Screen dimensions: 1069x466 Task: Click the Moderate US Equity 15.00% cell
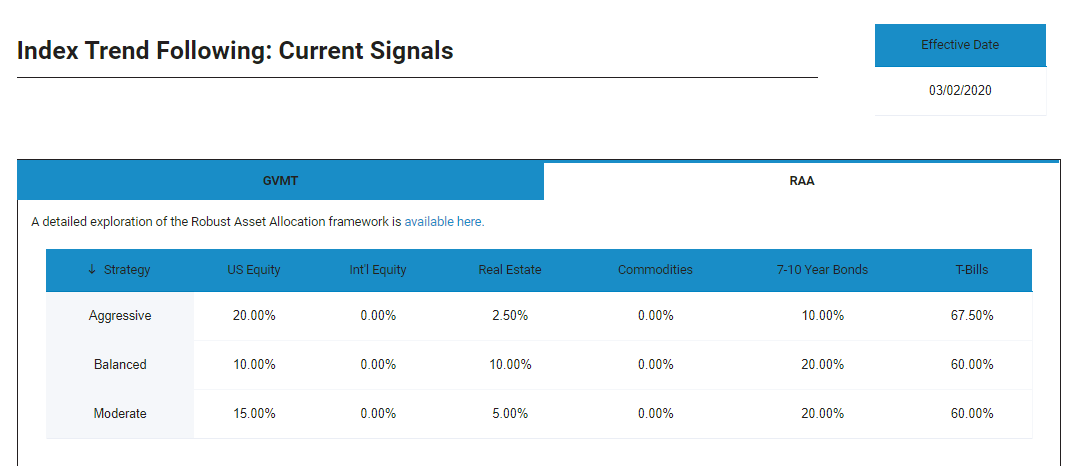click(254, 414)
